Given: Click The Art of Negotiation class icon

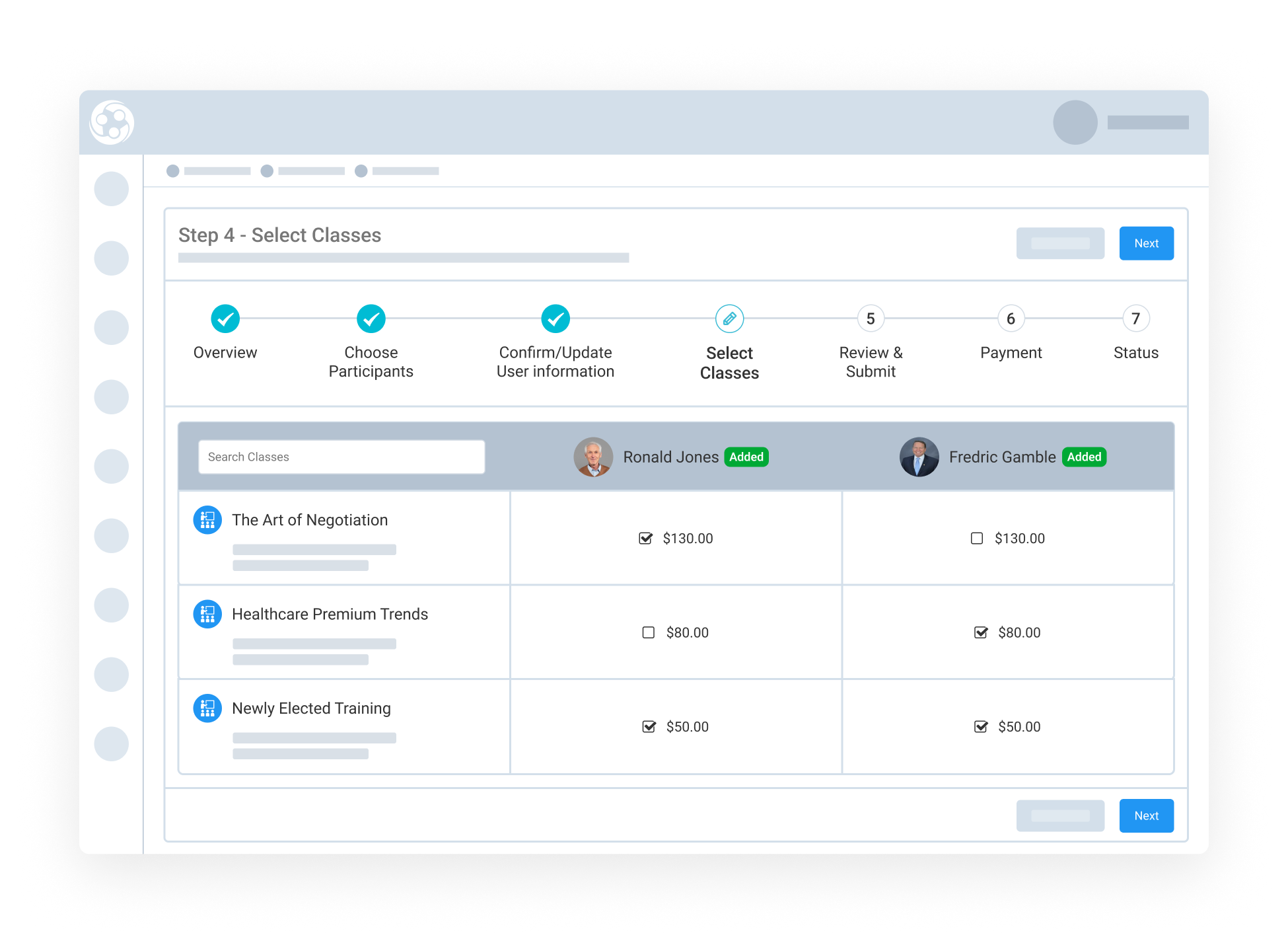Looking at the screenshot, I should click(207, 520).
